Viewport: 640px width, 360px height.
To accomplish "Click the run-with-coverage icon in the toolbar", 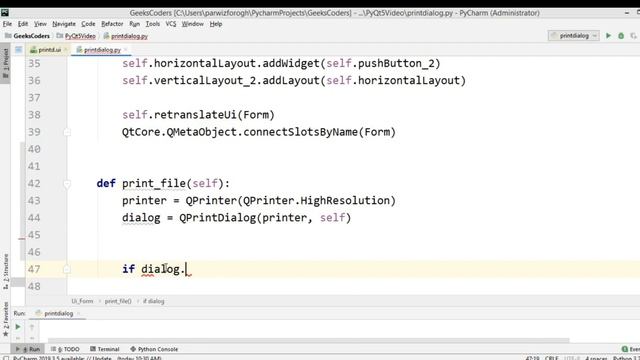I will tap(633, 36).
